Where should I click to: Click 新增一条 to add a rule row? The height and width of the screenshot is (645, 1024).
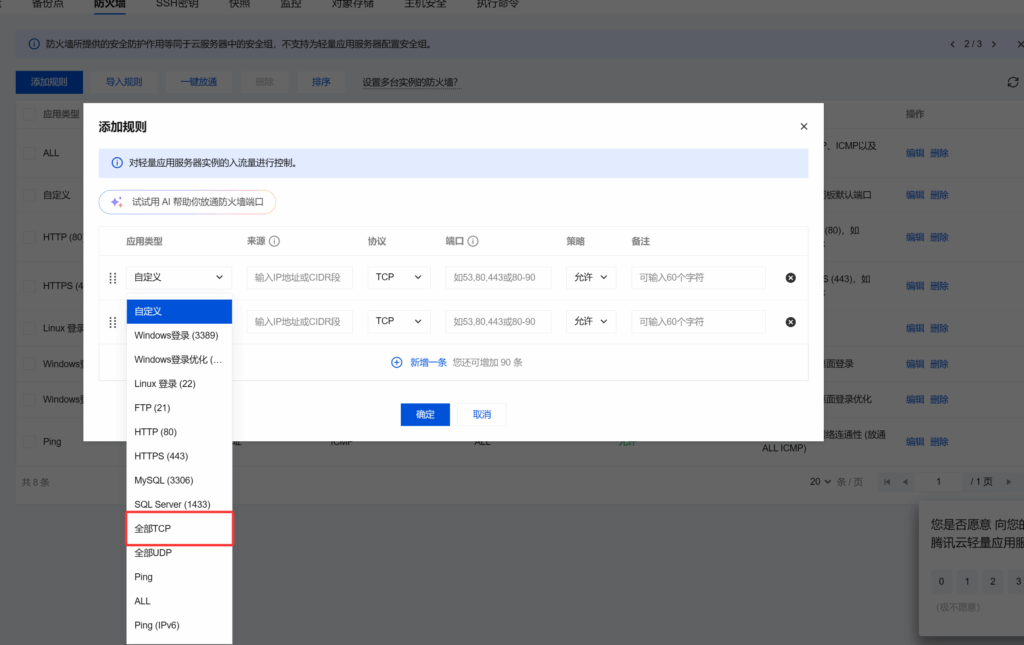(428, 362)
